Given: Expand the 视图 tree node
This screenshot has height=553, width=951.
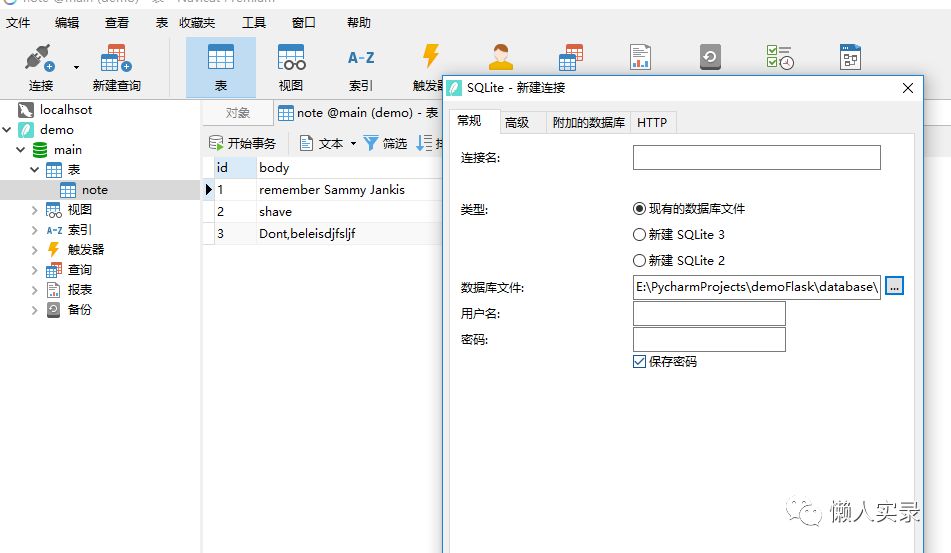Looking at the screenshot, I should pyautogui.click(x=35, y=210).
